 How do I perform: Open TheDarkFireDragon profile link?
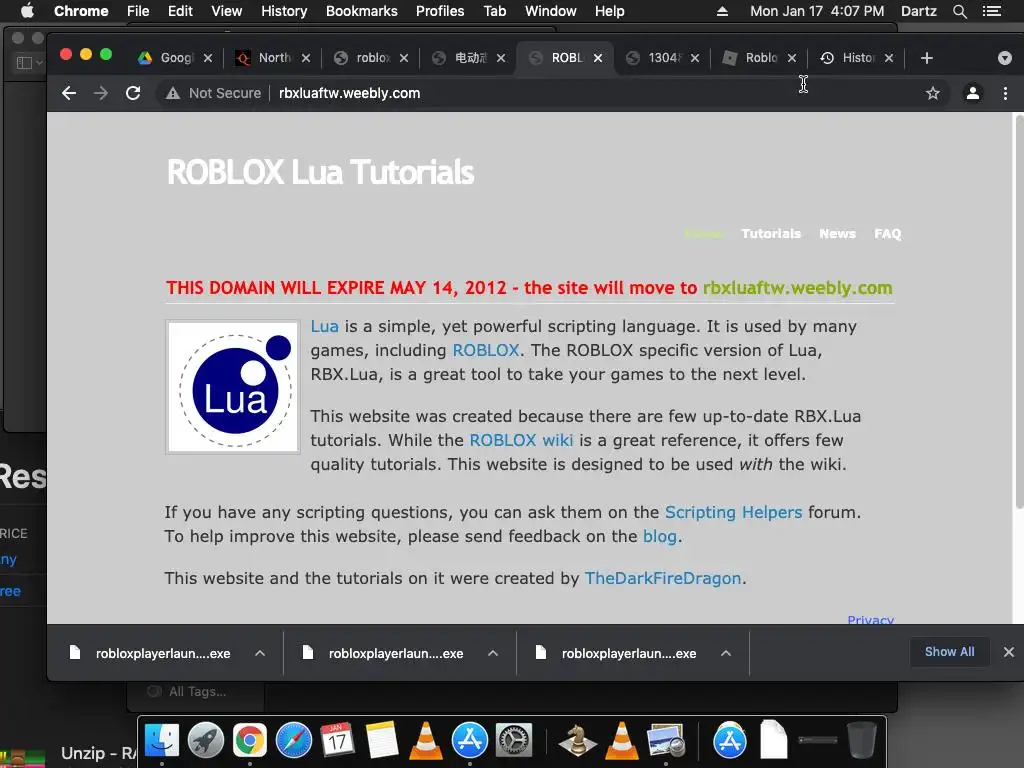click(663, 579)
